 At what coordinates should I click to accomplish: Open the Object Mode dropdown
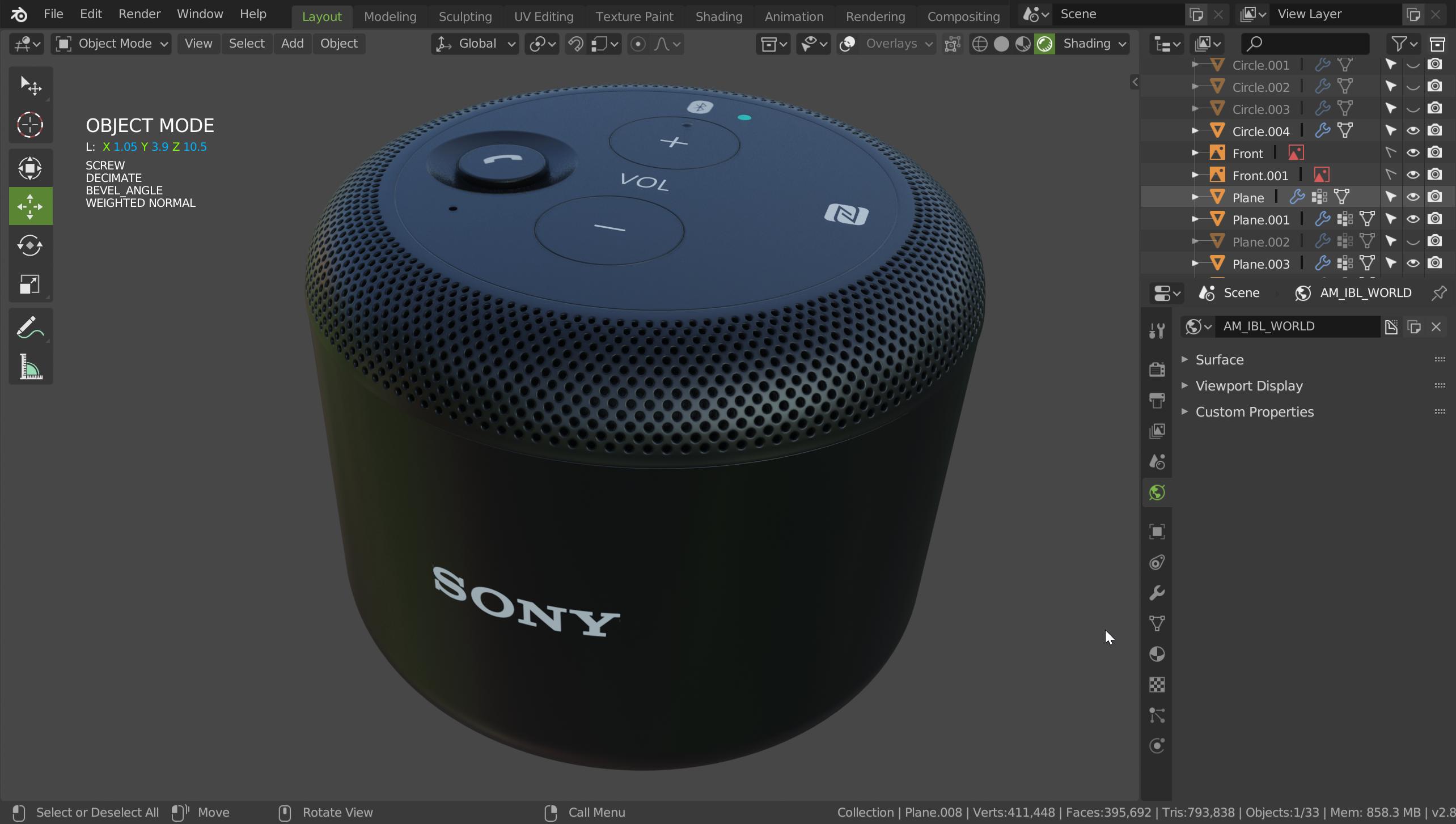click(x=111, y=44)
